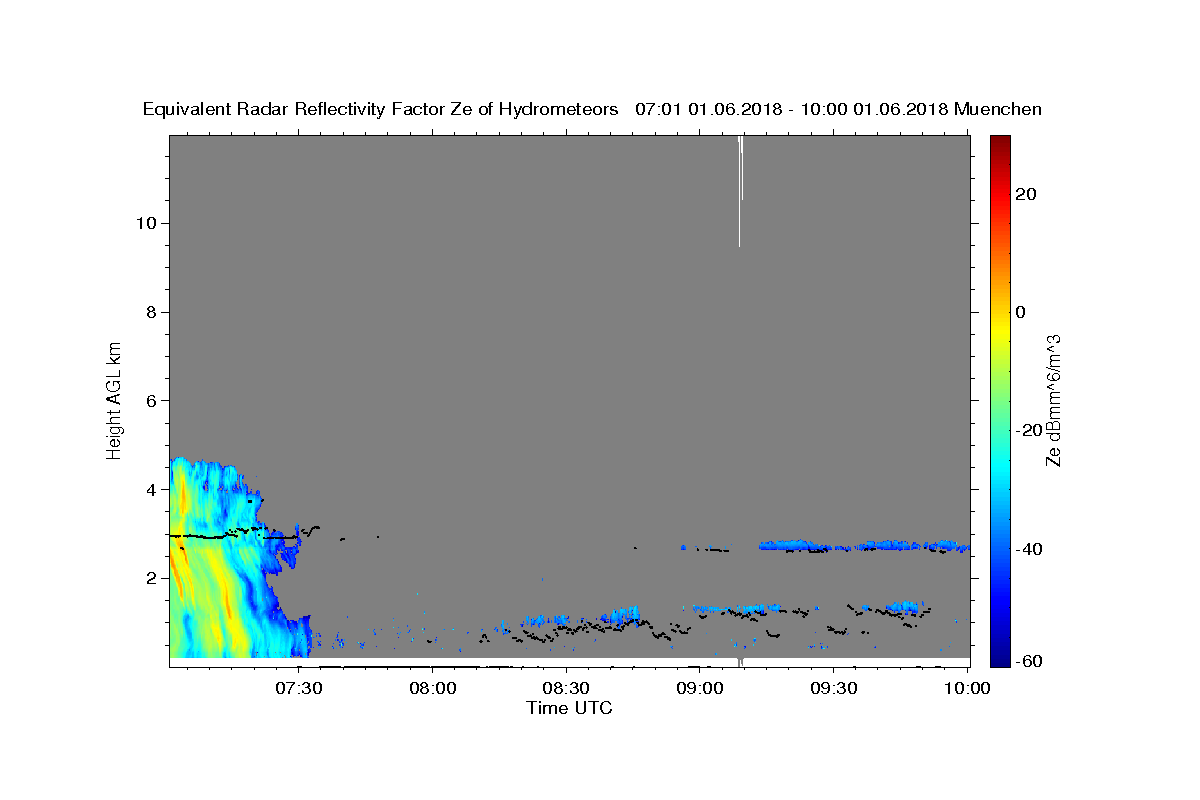
Task: Click the 'Time UTC' axis label
Action: (x=569, y=708)
